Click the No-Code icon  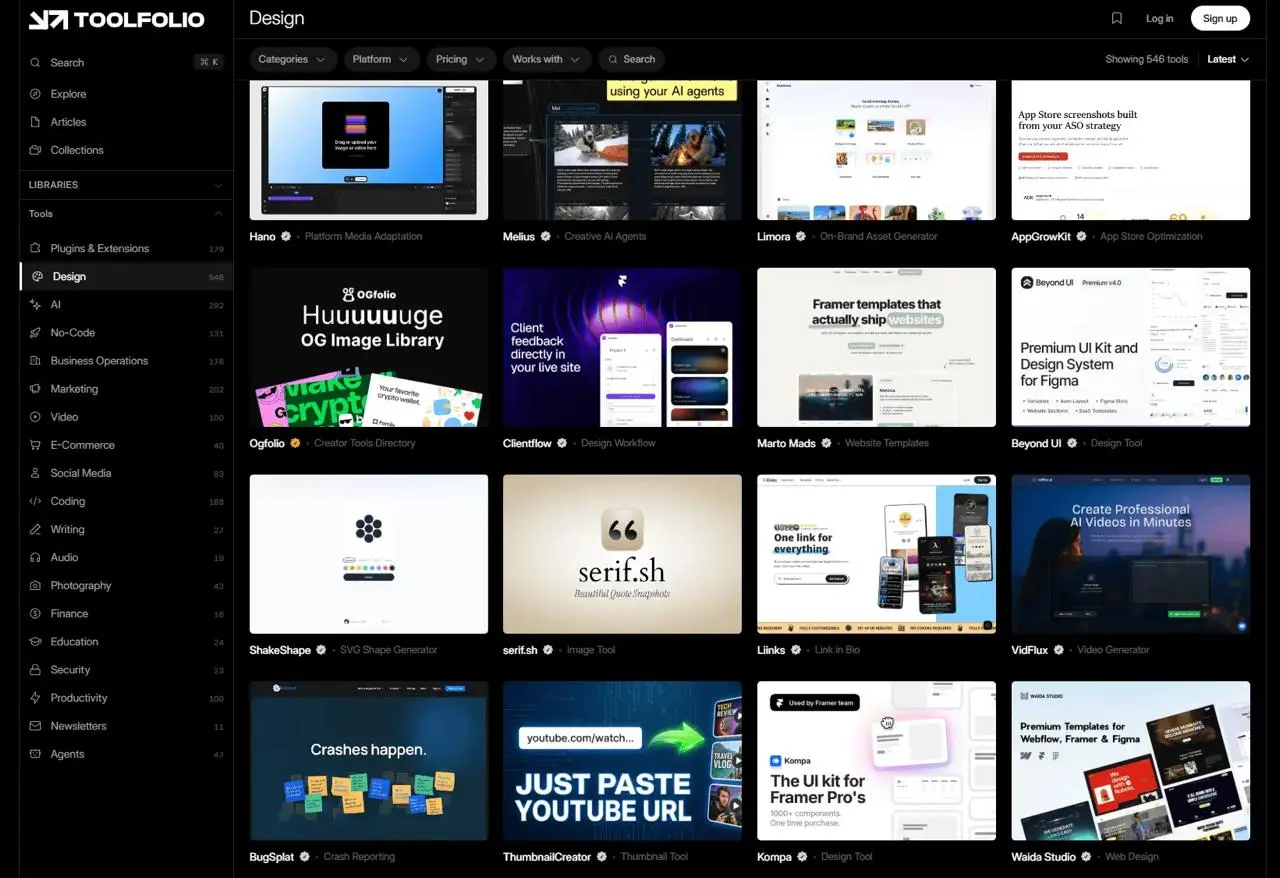[x=36, y=332]
